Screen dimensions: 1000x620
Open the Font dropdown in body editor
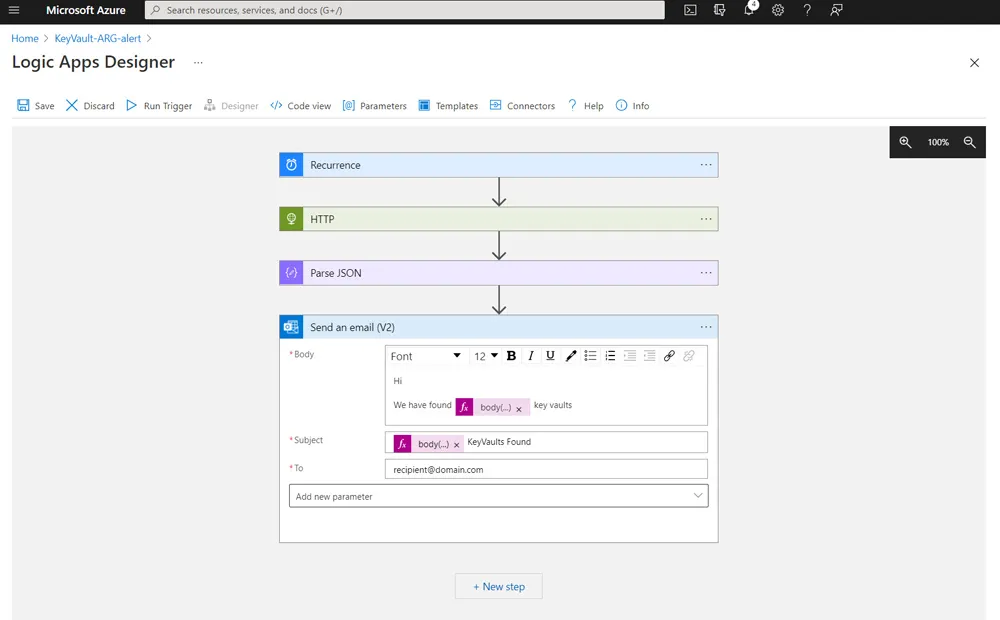425,356
